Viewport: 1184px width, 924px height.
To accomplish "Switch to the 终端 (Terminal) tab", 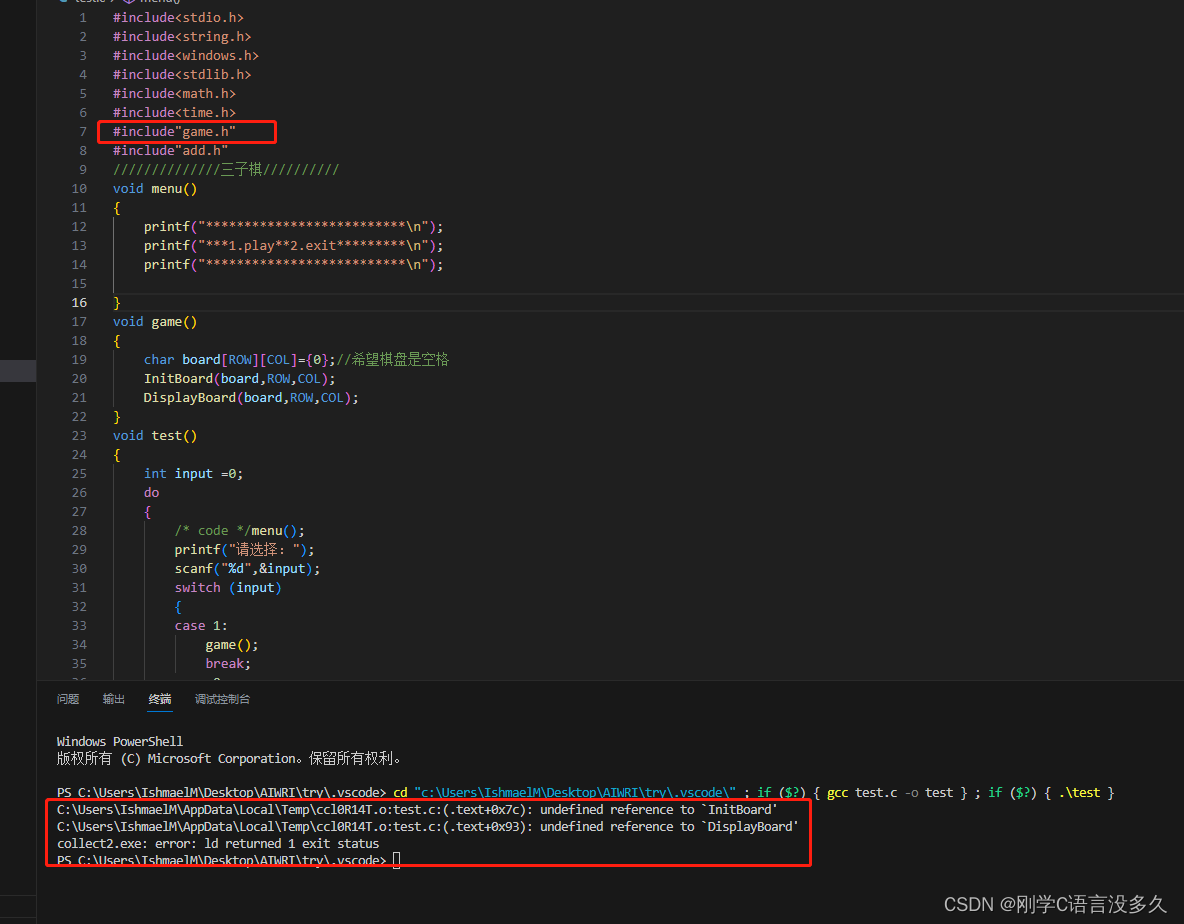I will point(159,699).
